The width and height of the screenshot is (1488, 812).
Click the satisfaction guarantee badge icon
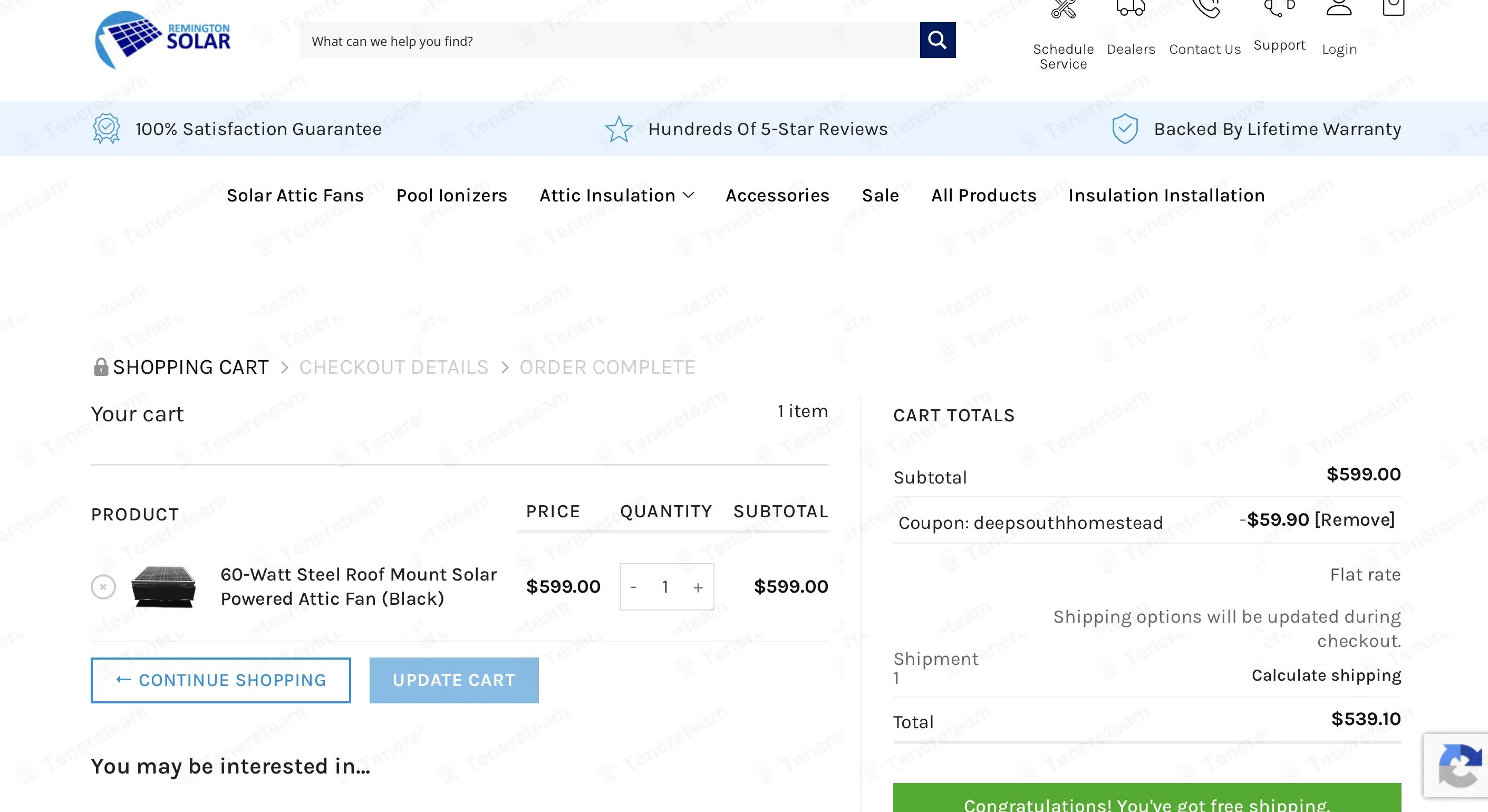click(x=107, y=128)
